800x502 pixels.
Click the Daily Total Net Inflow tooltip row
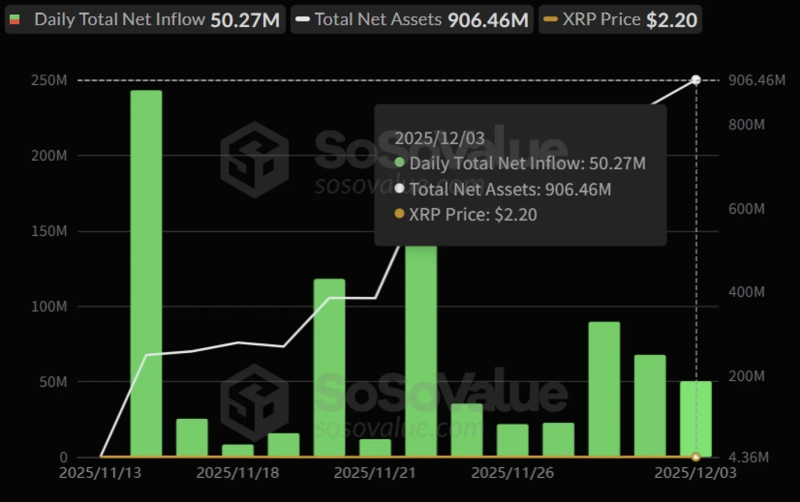click(x=520, y=163)
